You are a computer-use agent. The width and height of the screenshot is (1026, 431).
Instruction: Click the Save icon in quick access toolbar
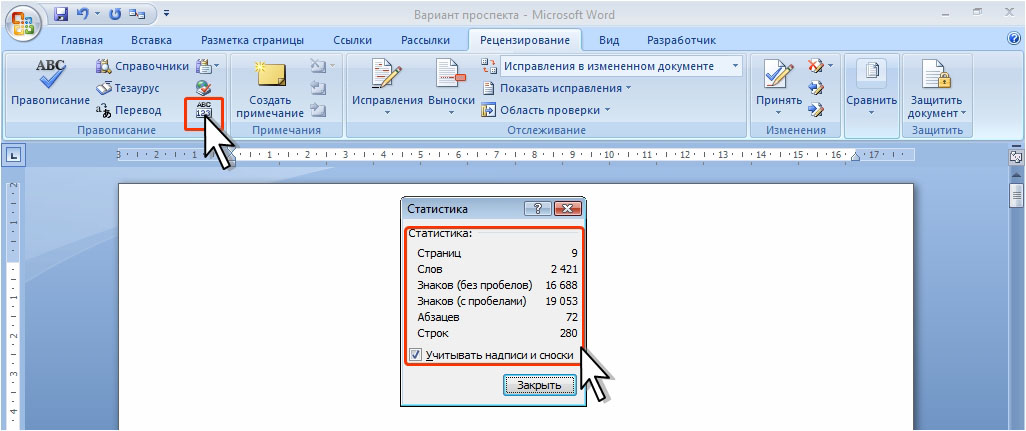point(61,15)
